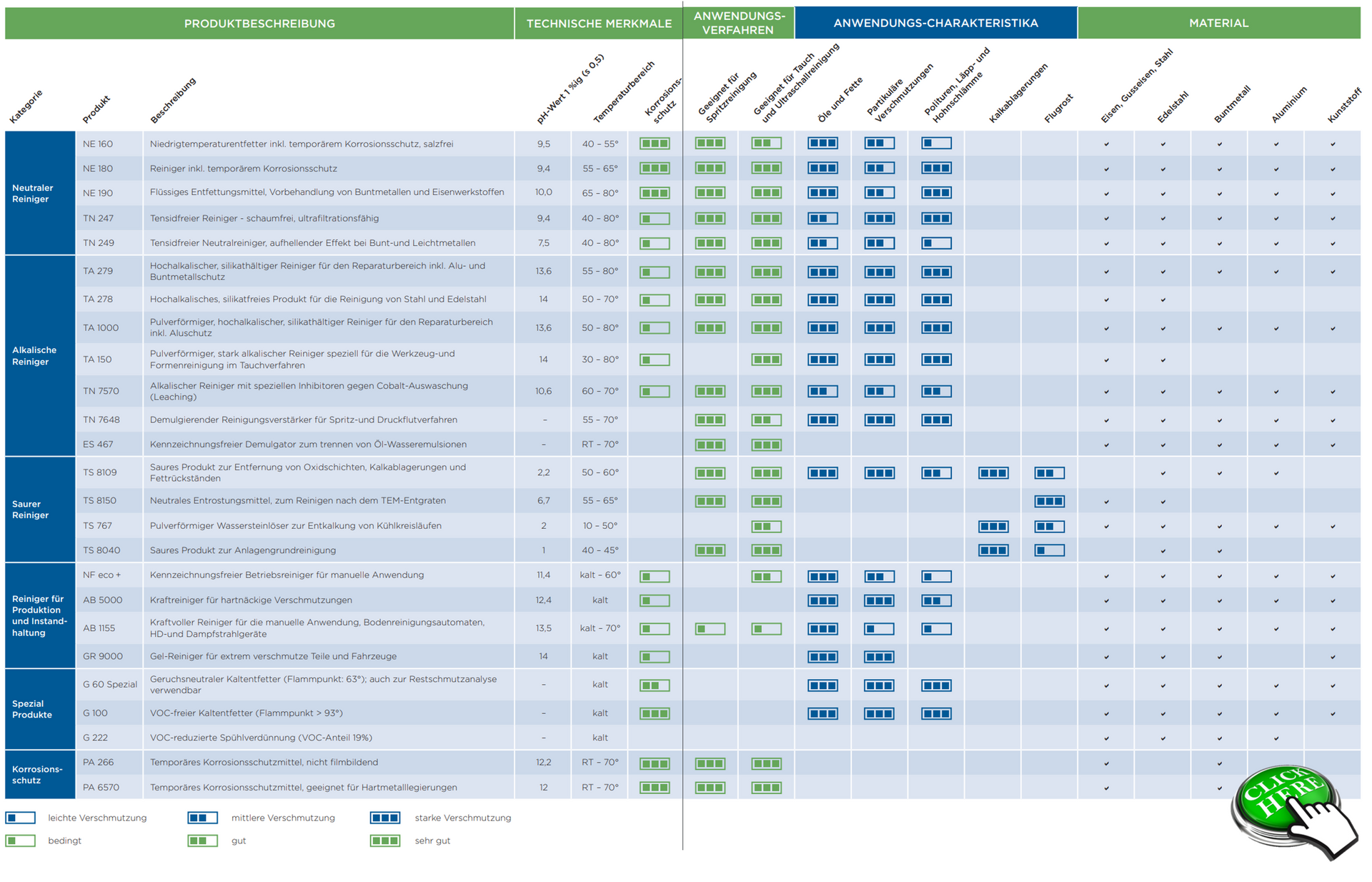Select the ANWENDUNGS-CHARAKTERISTIKA header tab
Image resolution: width=1372 pixels, height=882 pixels.
point(935,23)
